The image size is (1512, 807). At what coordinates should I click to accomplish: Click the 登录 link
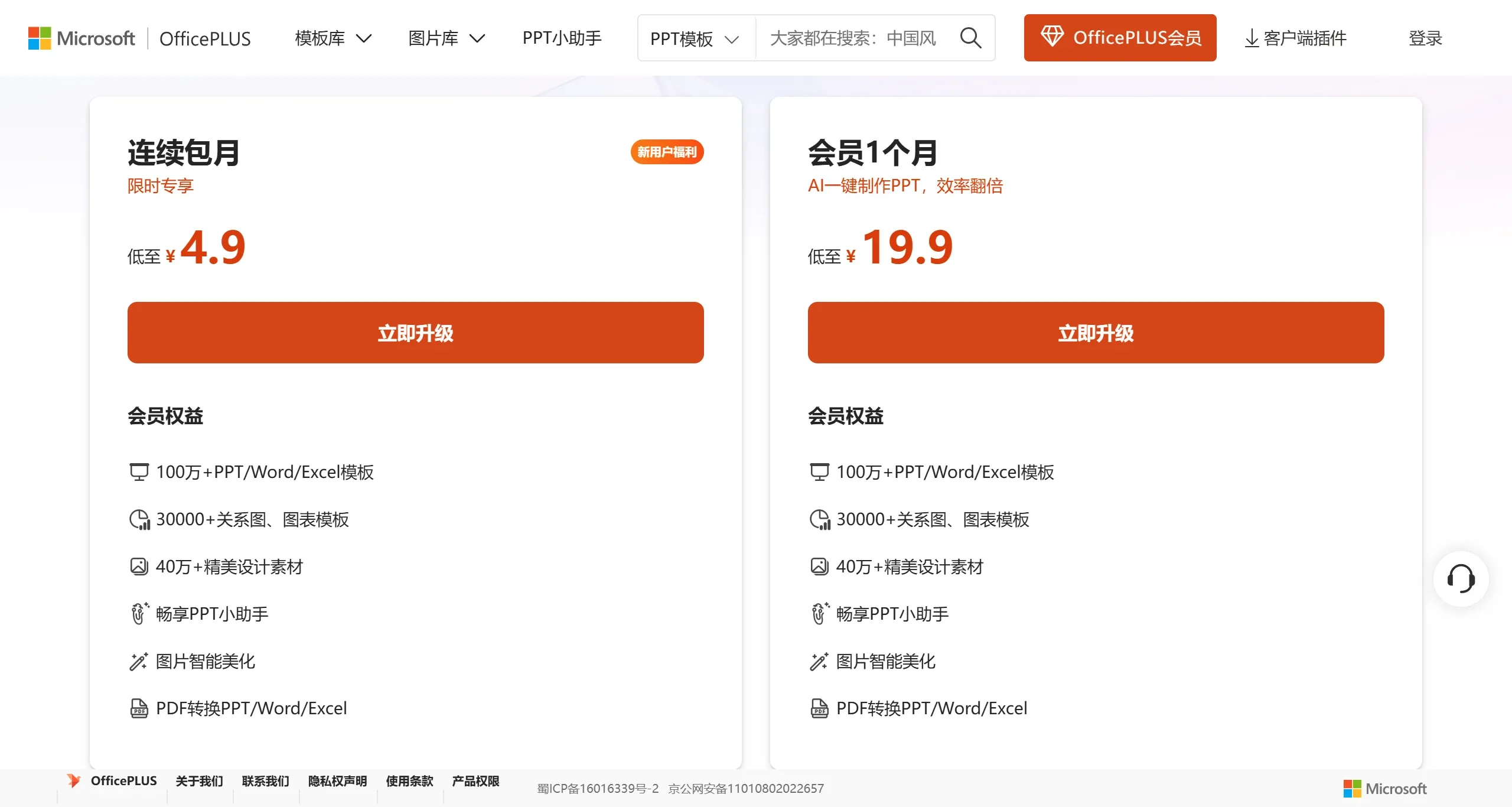point(1425,39)
